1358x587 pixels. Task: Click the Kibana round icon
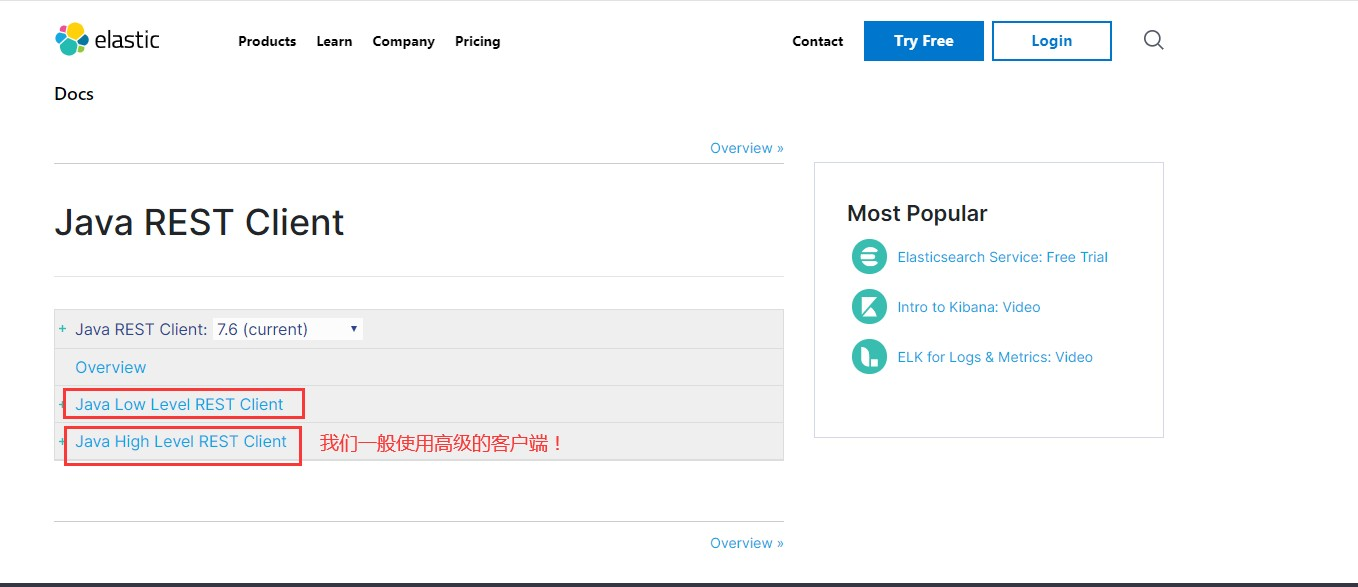click(869, 307)
